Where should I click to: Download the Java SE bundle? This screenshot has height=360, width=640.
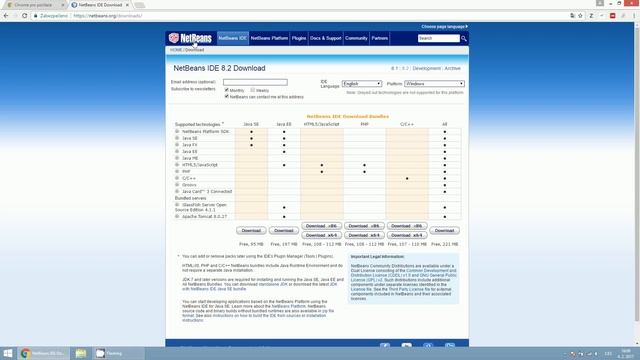click(251, 231)
